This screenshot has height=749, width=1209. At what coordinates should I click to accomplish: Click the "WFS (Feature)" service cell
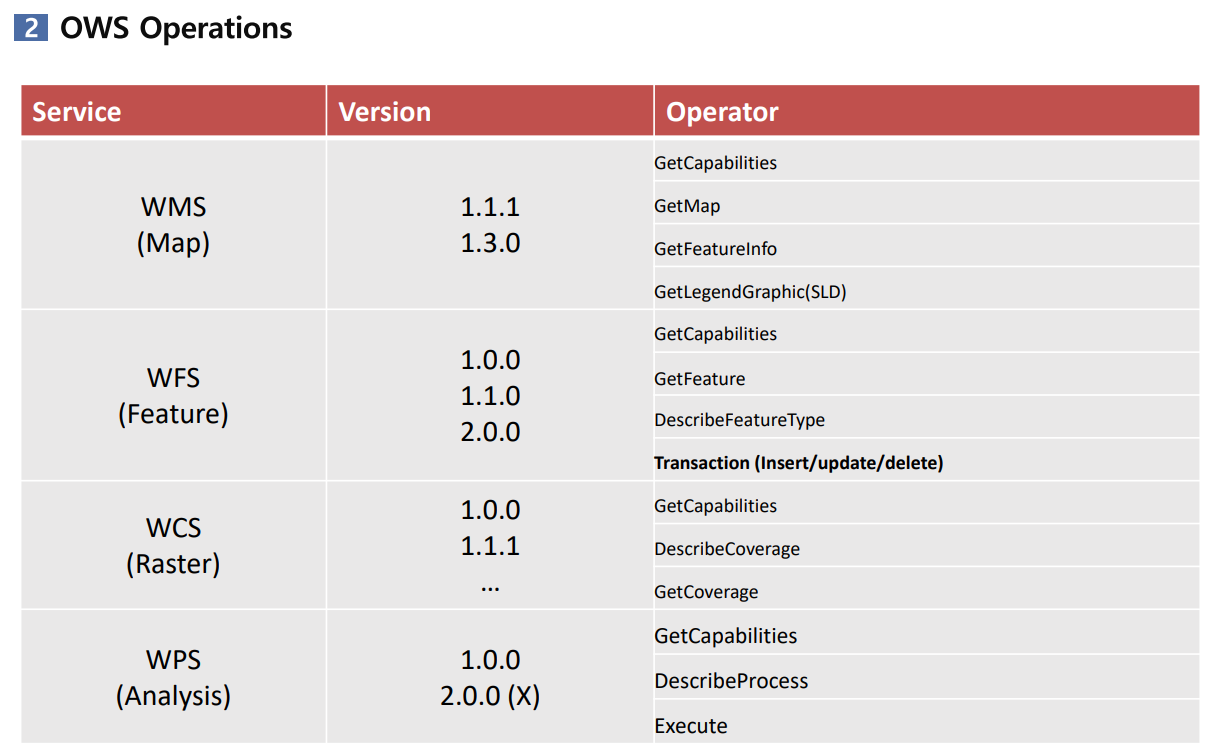[174, 395]
